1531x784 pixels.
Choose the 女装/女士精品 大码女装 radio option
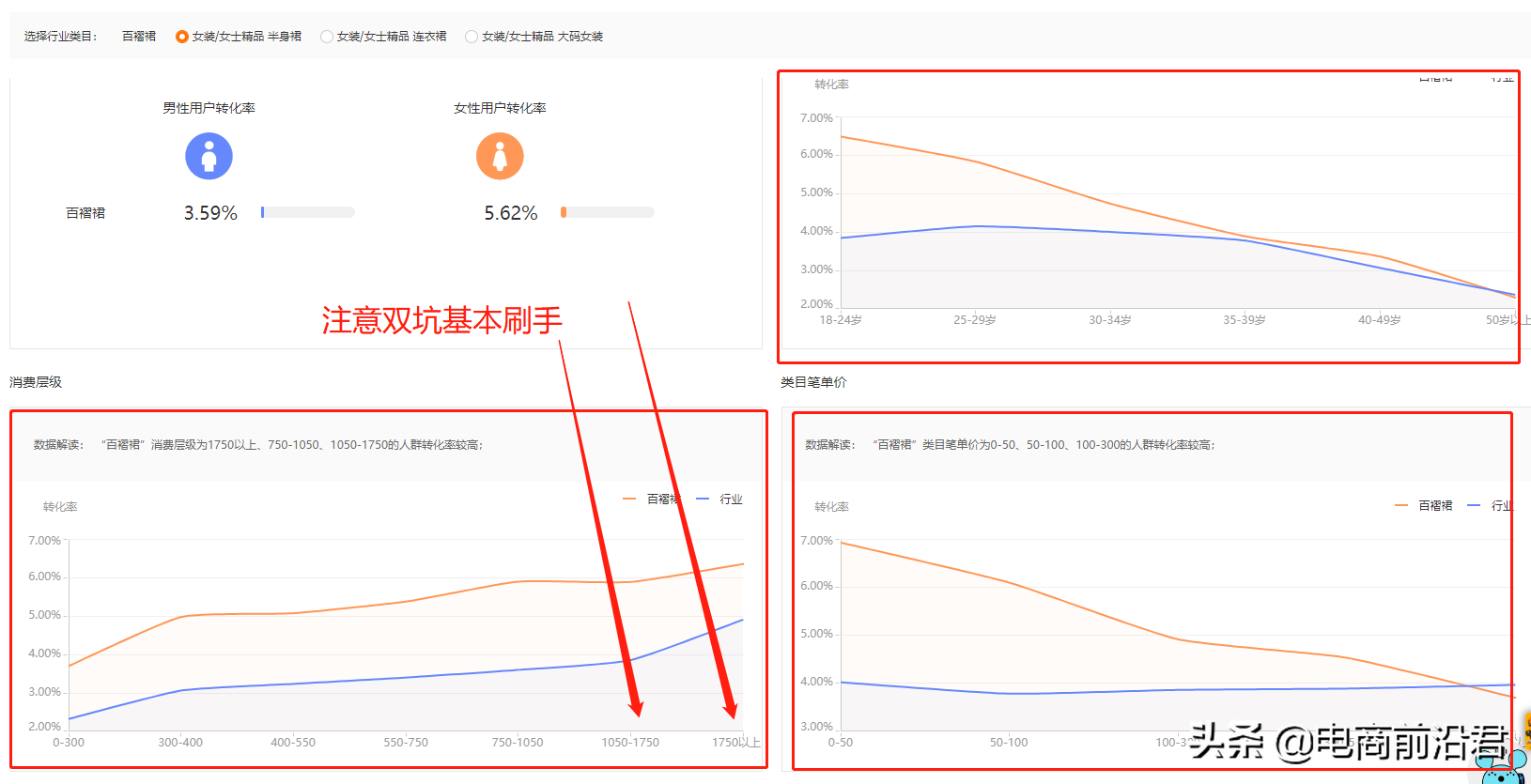[472, 37]
